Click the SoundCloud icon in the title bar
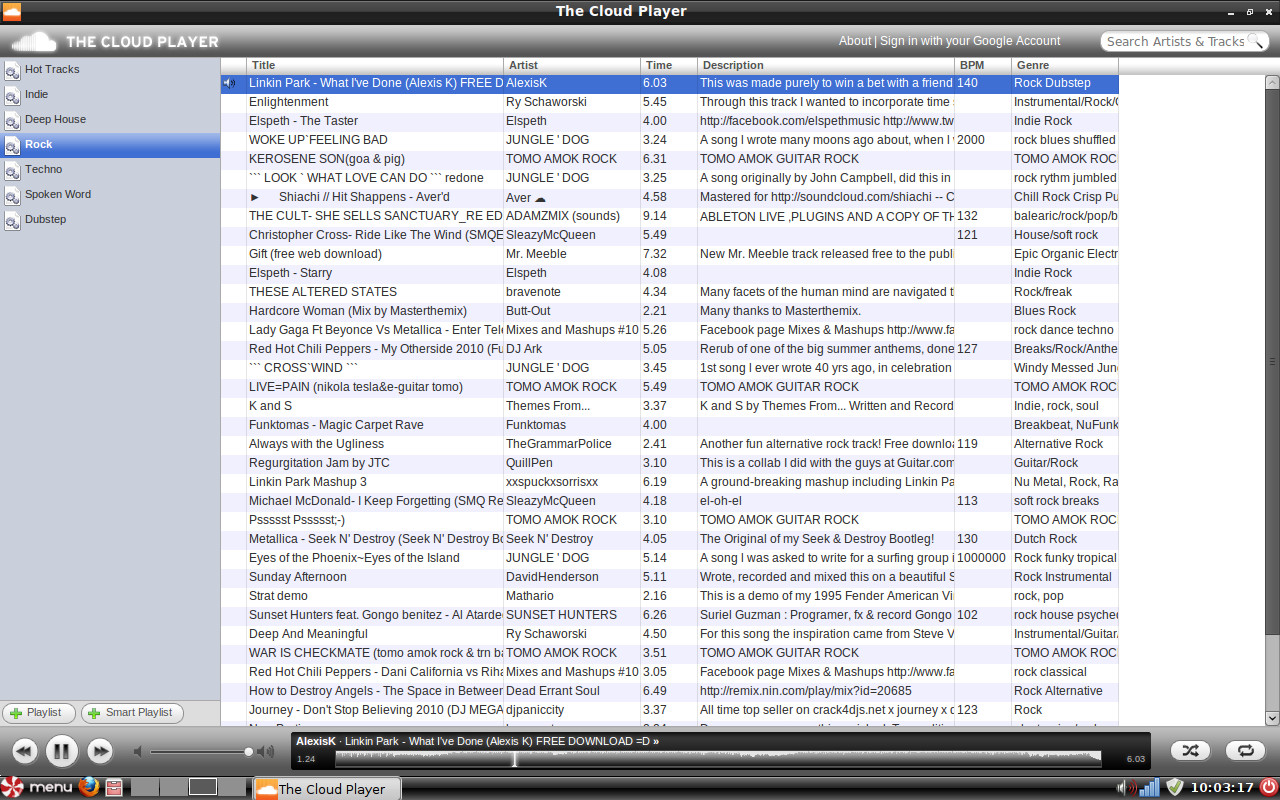This screenshot has height=800, width=1280. pyautogui.click(x=12, y=11)
